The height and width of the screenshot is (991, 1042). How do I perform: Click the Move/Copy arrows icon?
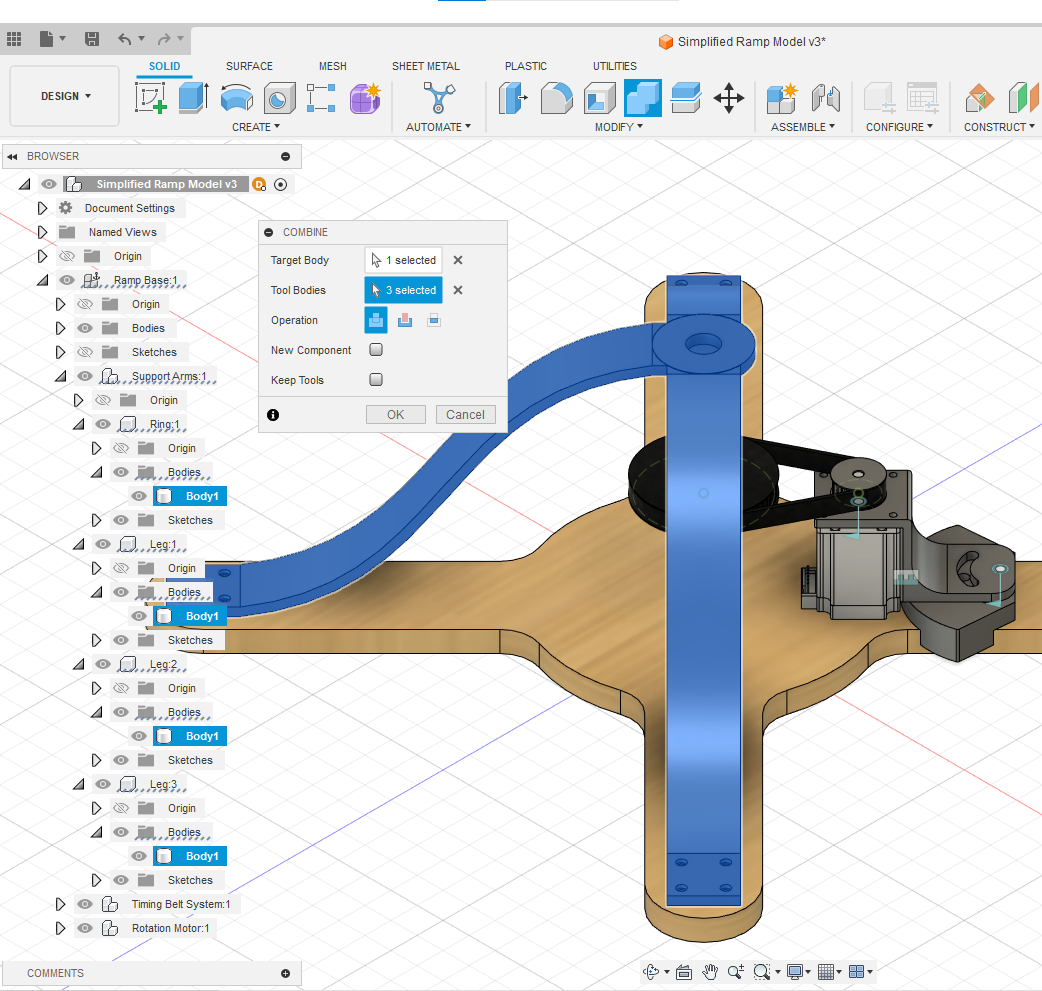pos(728,98)
